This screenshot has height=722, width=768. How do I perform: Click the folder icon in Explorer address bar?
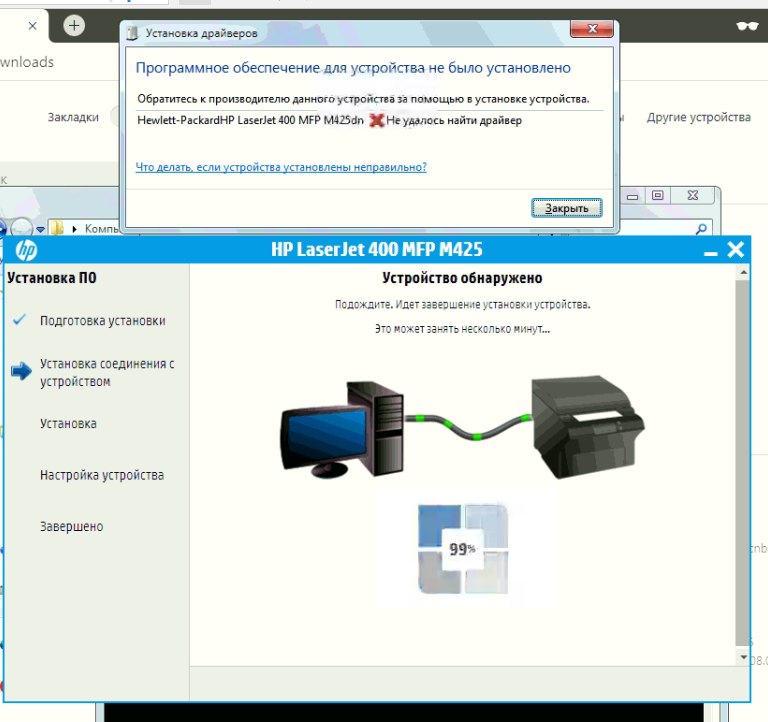click(57, 228)
